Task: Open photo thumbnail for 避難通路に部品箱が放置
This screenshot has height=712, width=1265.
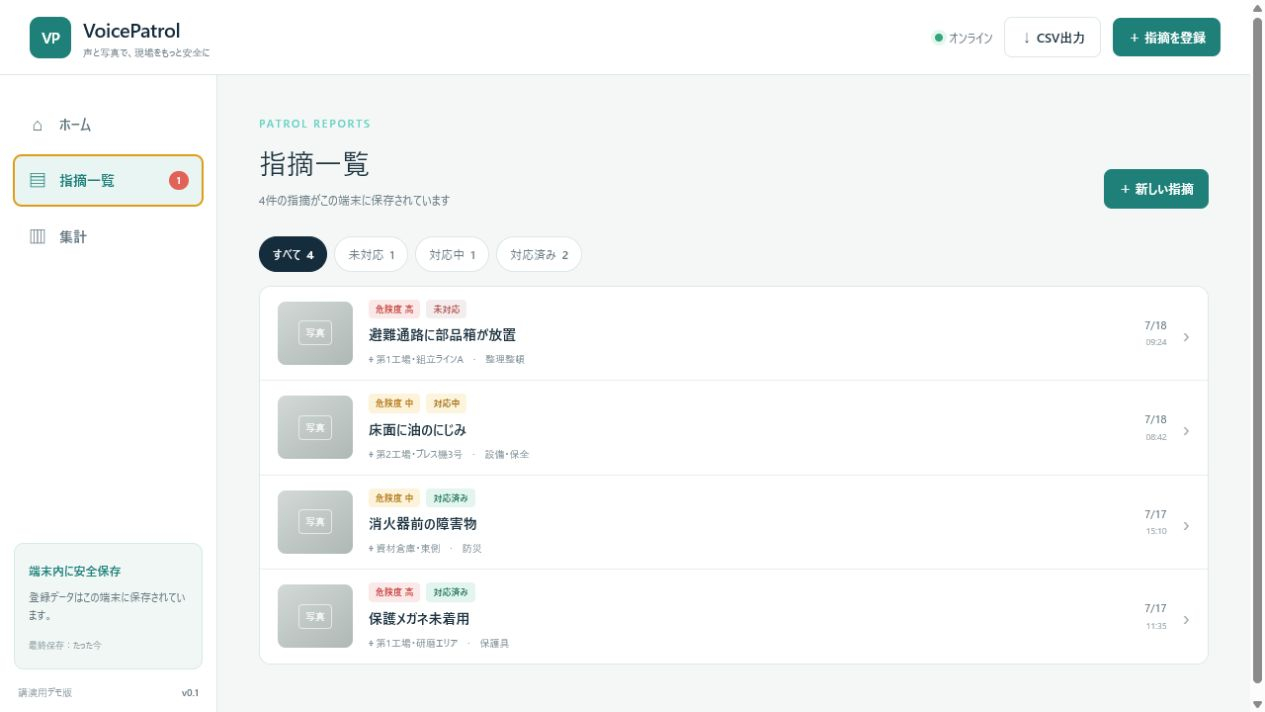Action: 315,333
